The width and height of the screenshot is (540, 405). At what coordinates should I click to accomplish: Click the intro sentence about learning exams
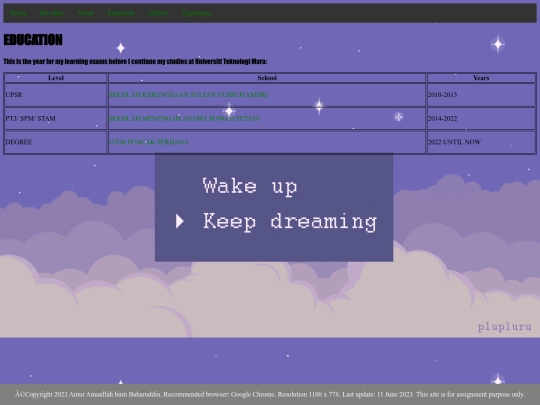135,62
